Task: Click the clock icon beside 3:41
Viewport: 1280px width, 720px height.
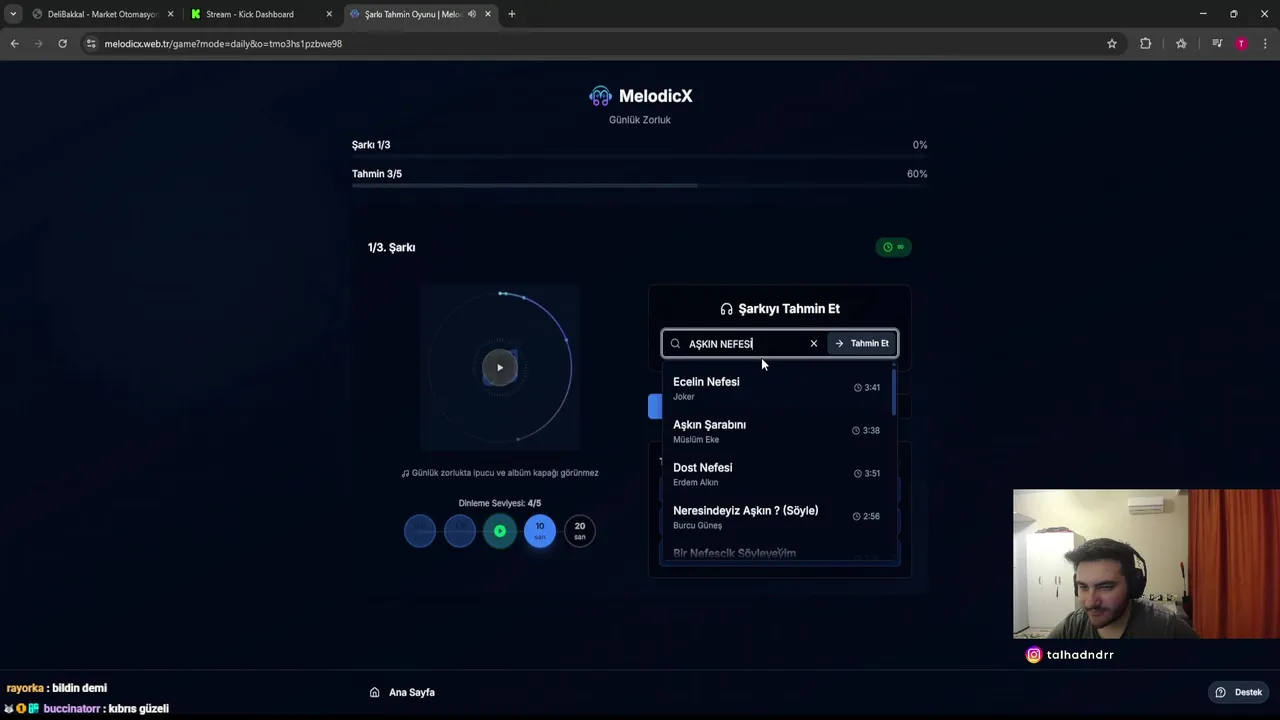Action: 857,388
